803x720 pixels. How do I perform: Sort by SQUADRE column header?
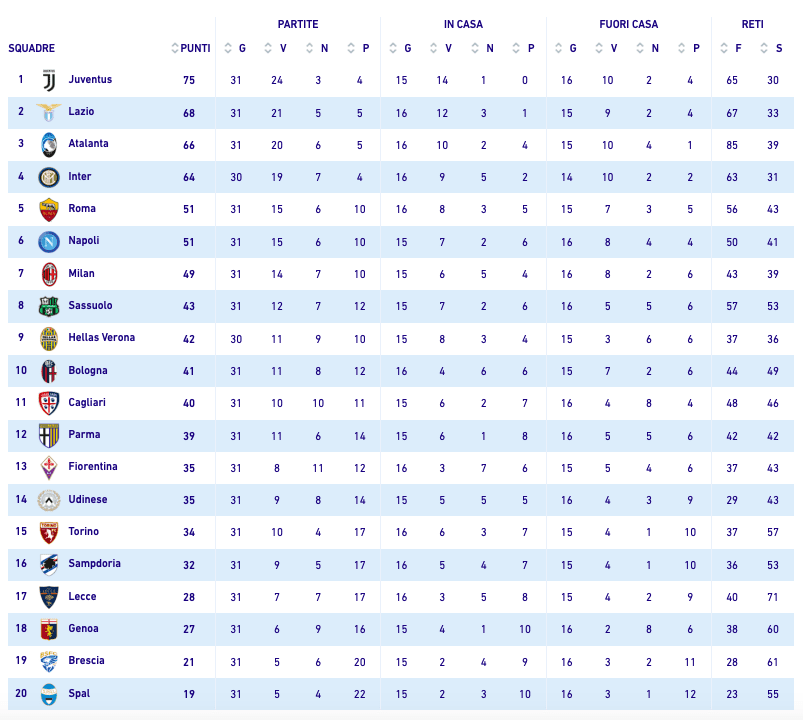click(x=32, y=48)
